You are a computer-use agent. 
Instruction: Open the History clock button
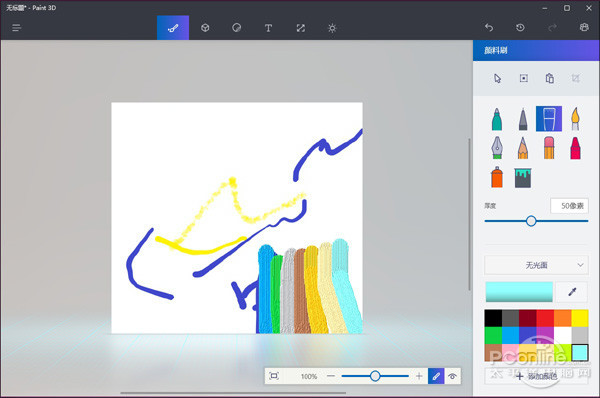520,28
